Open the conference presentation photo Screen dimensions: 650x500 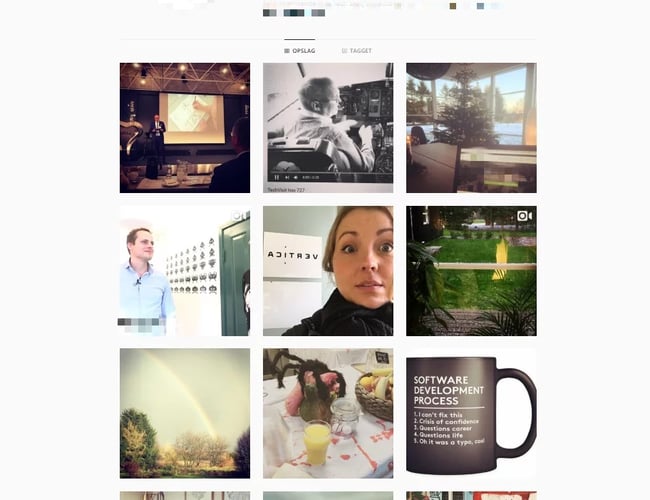(x=185, y=128)
